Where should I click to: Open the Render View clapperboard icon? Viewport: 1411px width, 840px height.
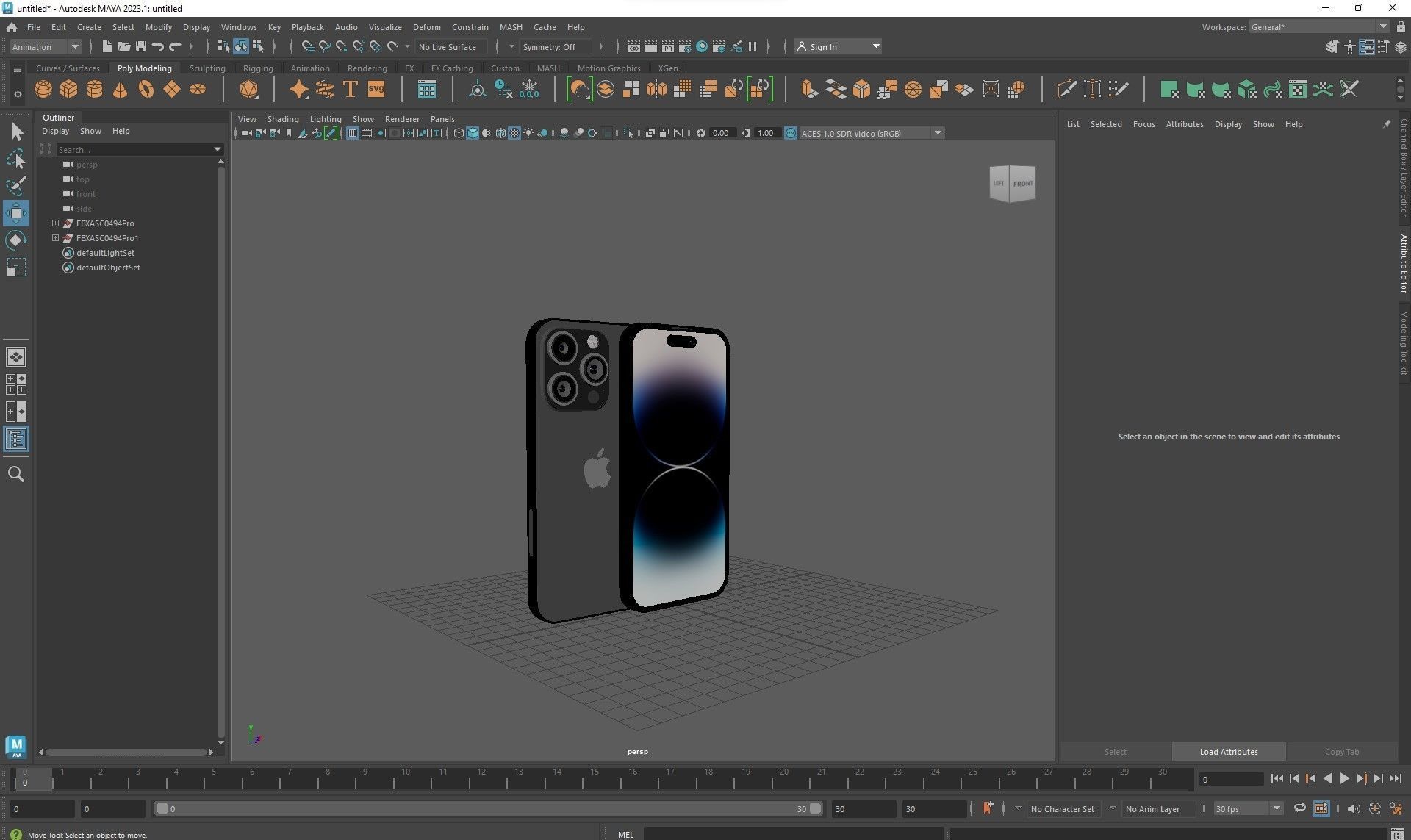pos(634,46)
